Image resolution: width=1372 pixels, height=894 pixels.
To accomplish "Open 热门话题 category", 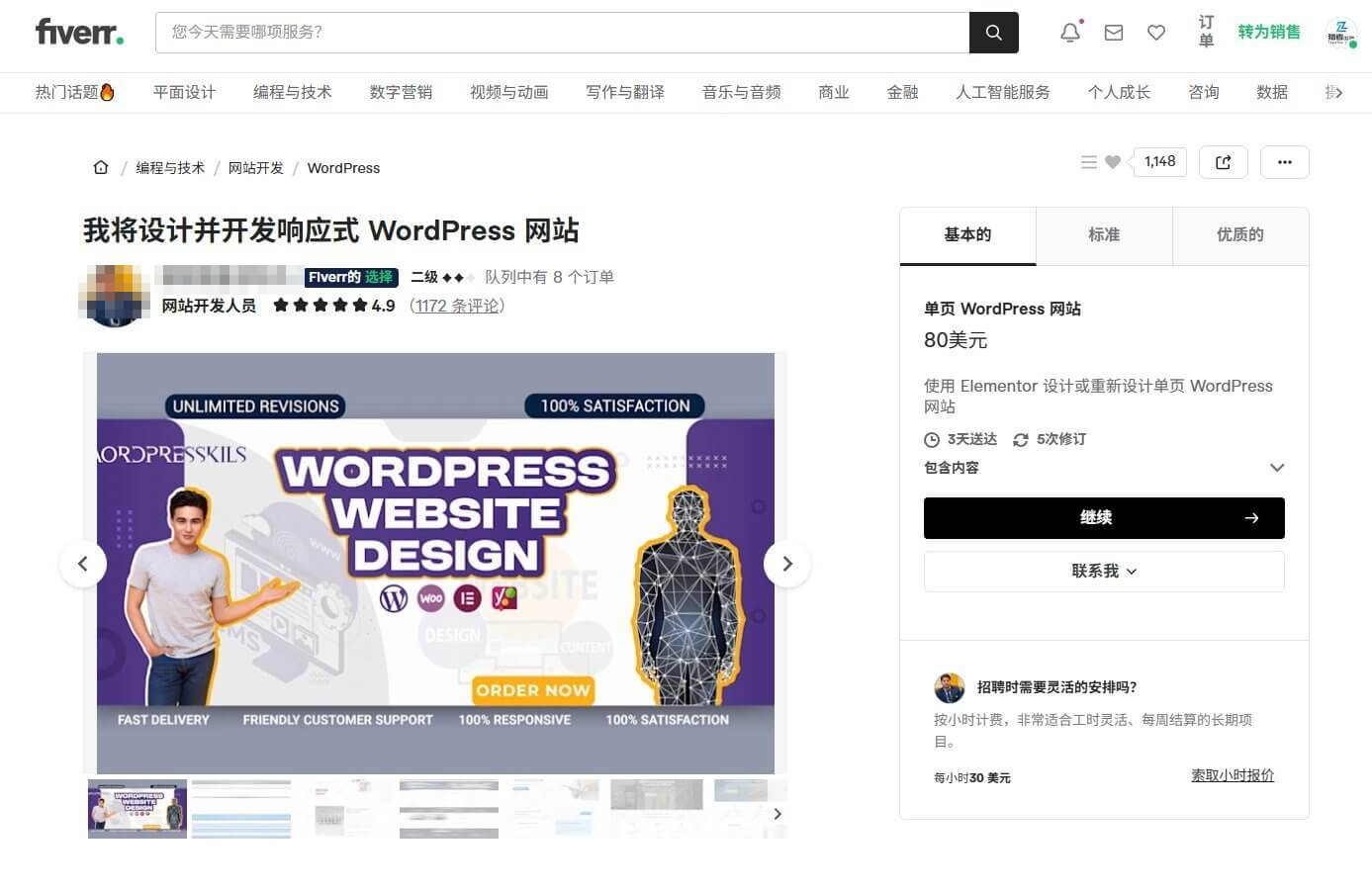I will click(75, 92).
